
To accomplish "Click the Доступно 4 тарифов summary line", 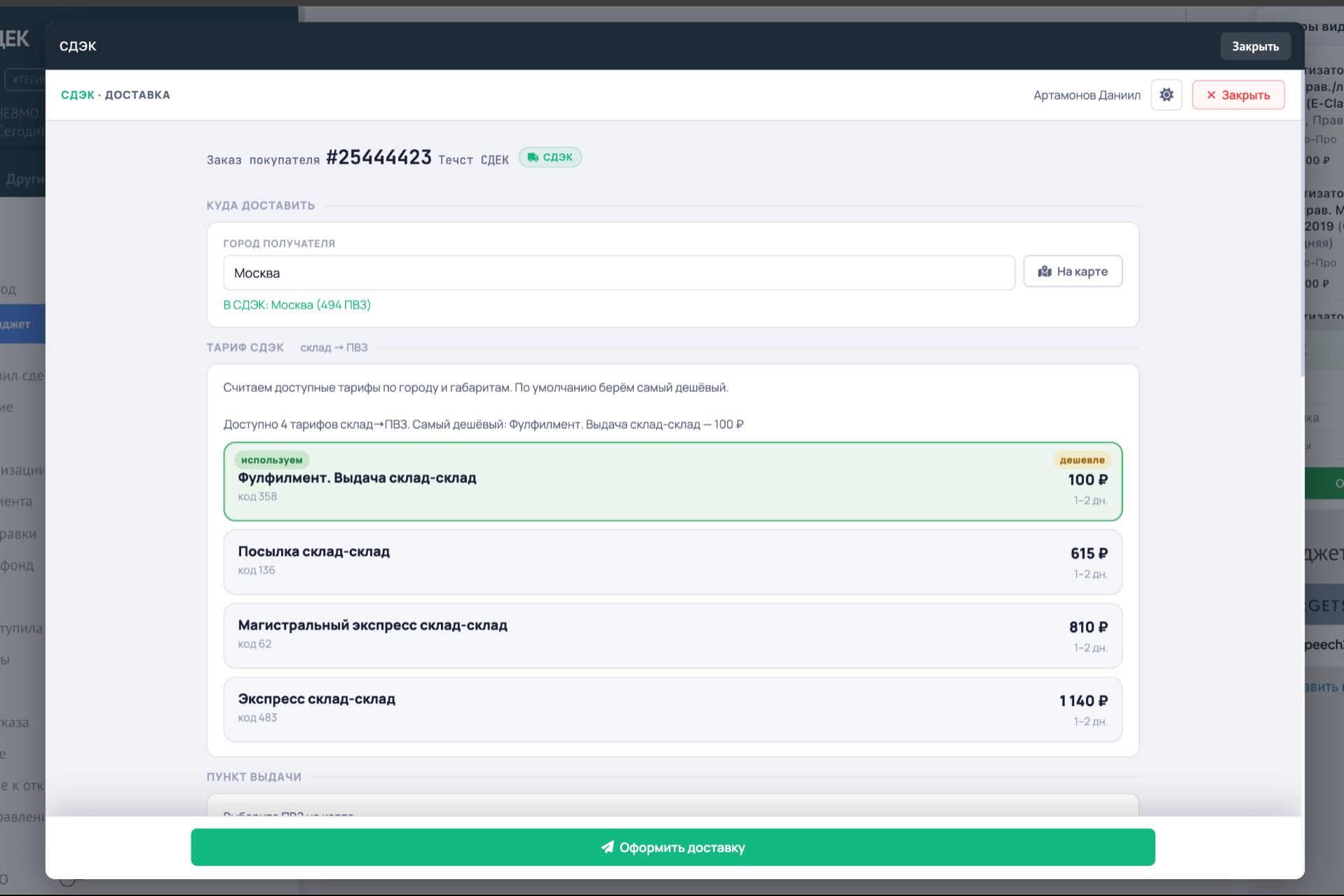I will pos(484,424).
